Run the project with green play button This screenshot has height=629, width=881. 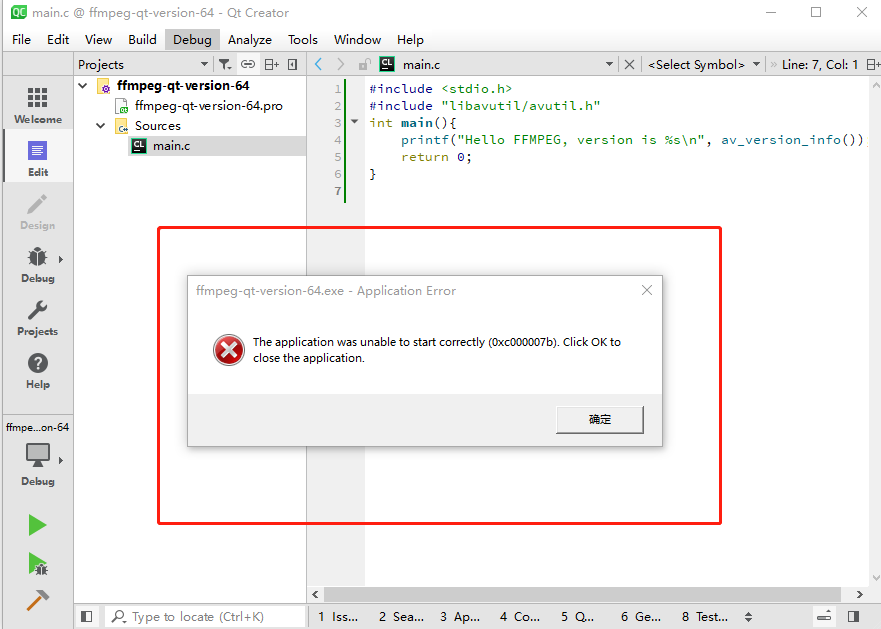point(38,525)
